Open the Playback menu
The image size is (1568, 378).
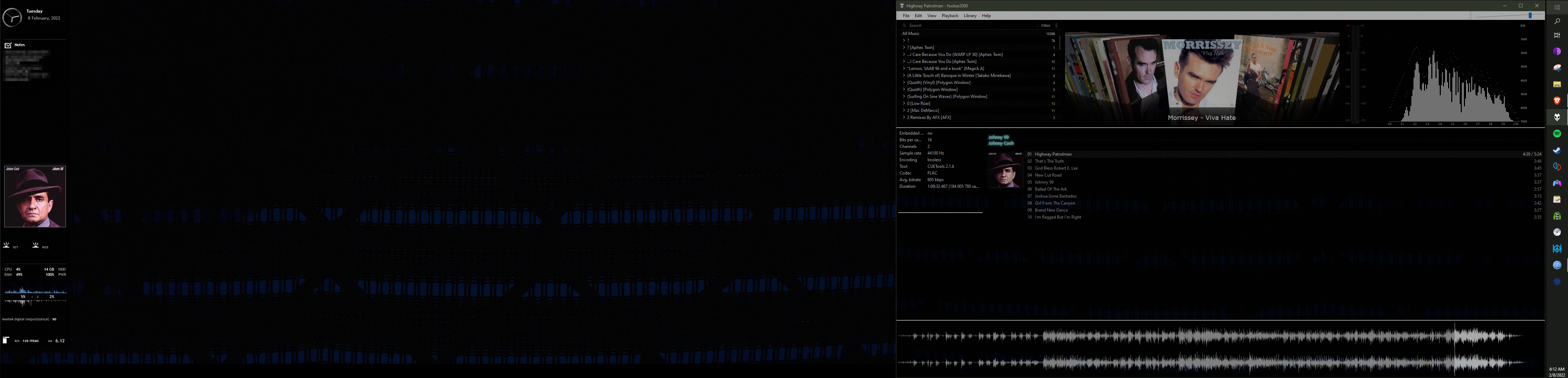pos(950,16)
